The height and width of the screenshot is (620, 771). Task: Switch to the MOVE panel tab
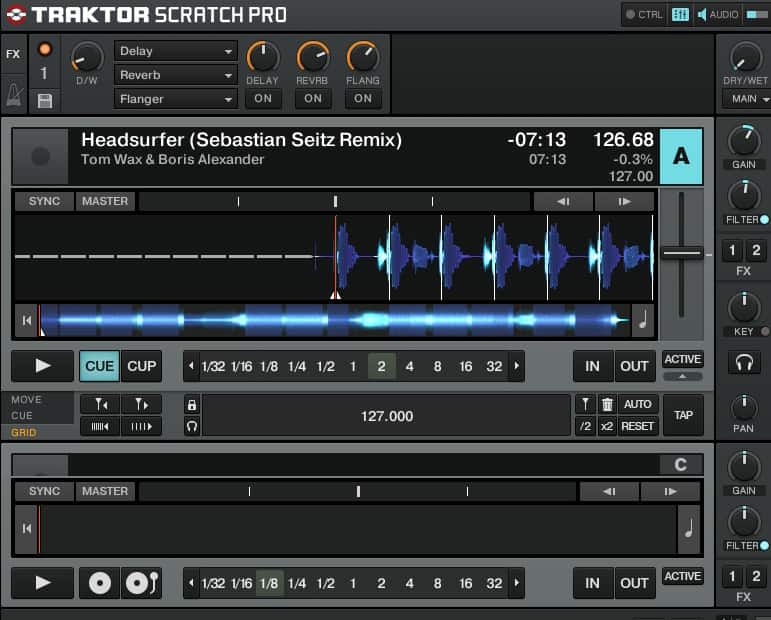27,400
